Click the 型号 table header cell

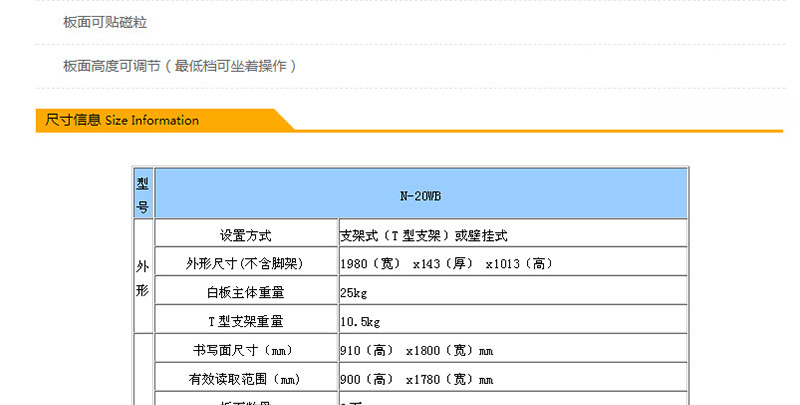pos(143,194)
